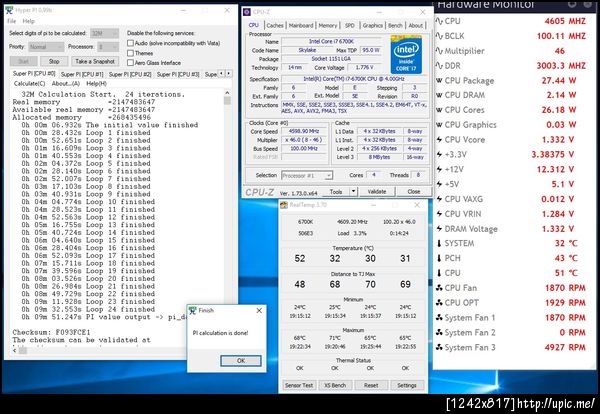Click the lightning icon beside CPU VRIN

tap(439, 214)
